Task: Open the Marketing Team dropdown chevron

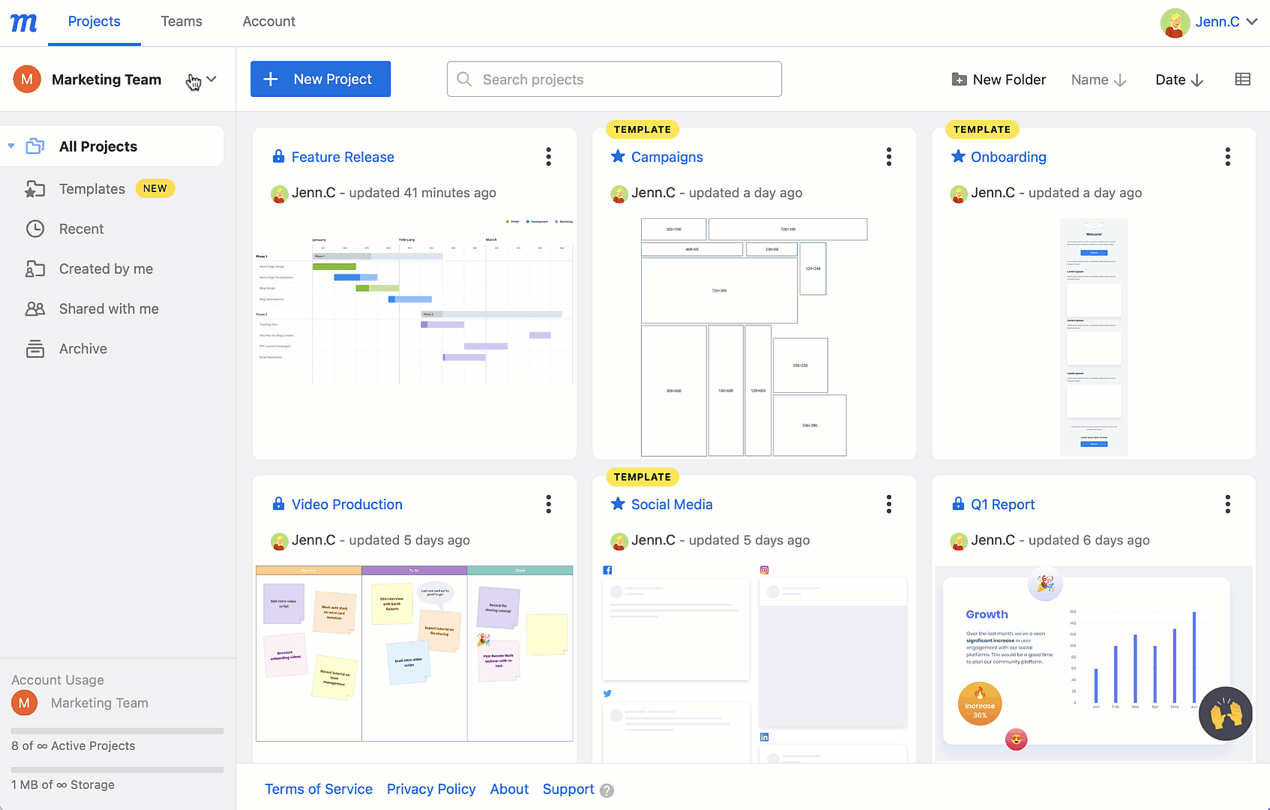Action: pyautogui.click(x=212, y=79)
